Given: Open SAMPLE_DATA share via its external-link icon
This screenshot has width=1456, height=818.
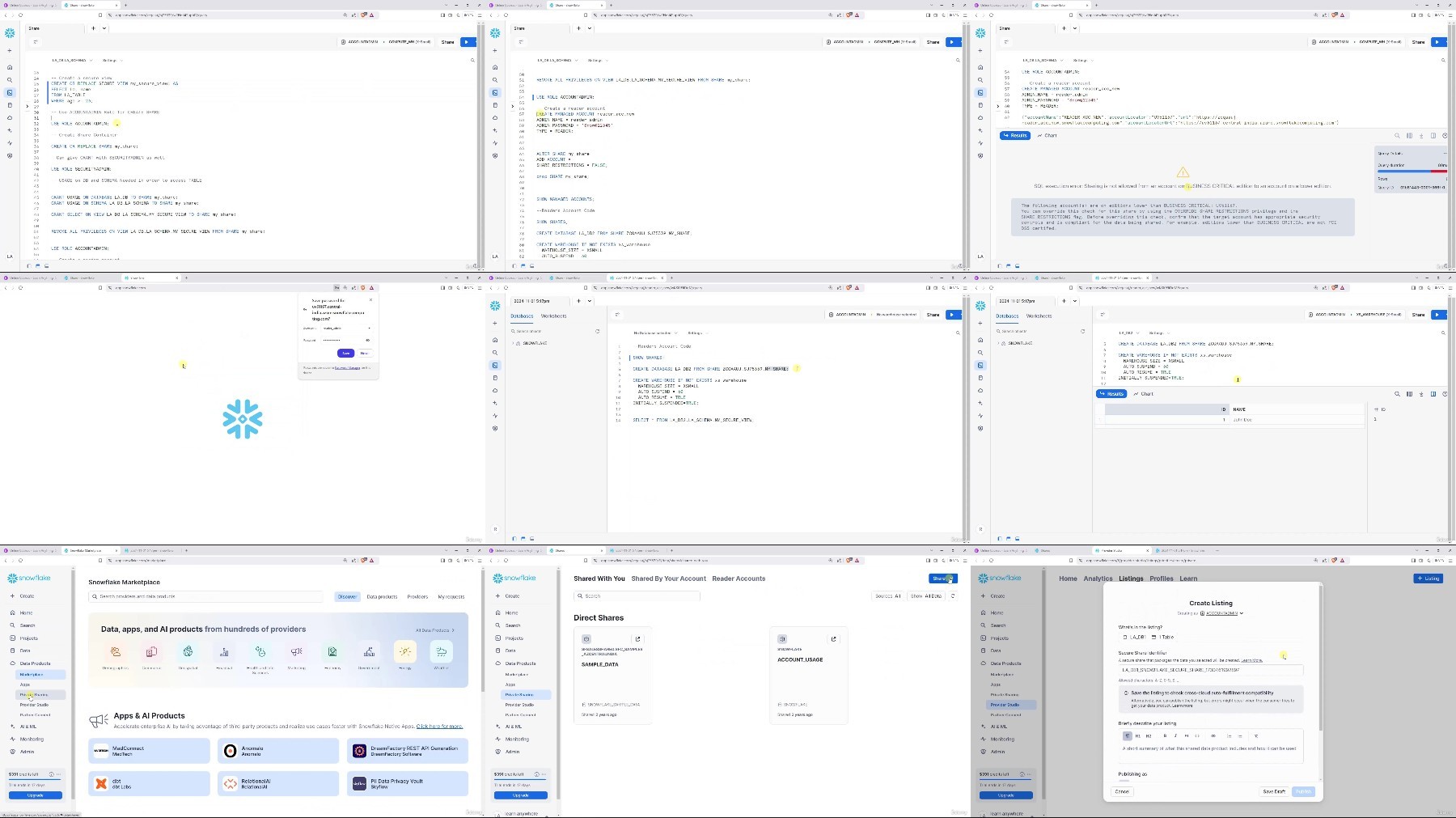Looking at the screenshot, I should click(637, 638).
